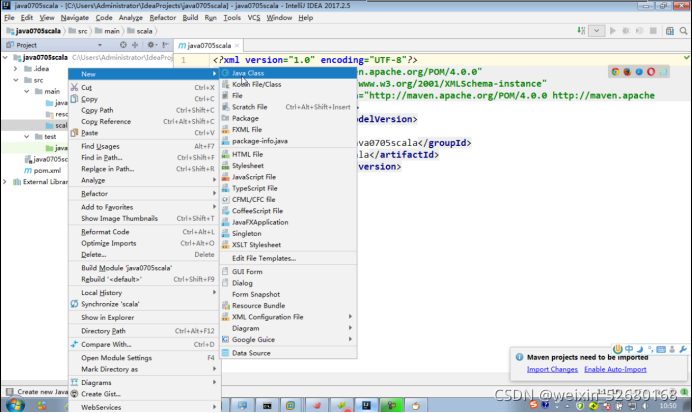This screenshot has width=692, height=413.
Task: Expand Diagram submenu in New menu
Action: 288,328
